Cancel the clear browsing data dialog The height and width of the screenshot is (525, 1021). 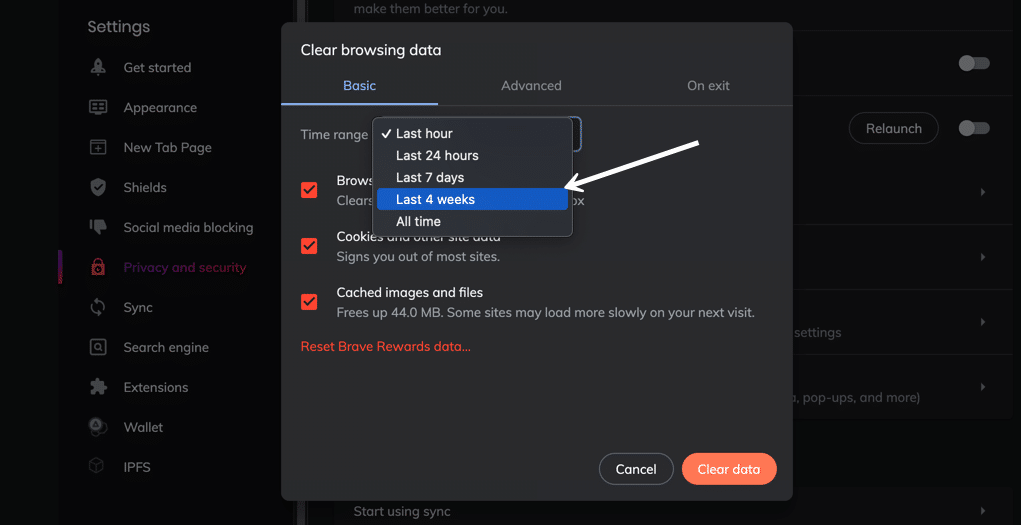click(636, 469)
